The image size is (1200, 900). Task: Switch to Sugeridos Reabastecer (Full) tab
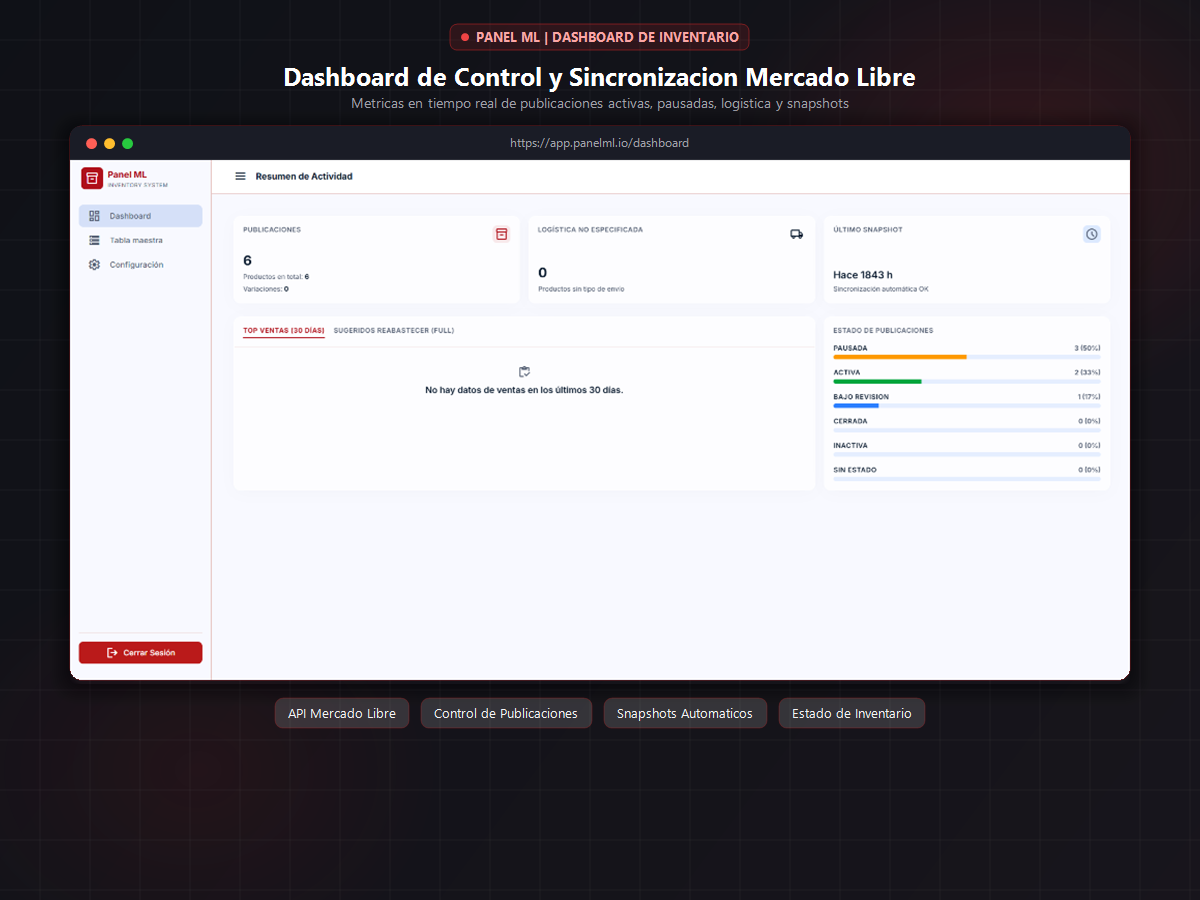[x=394, y=330]
